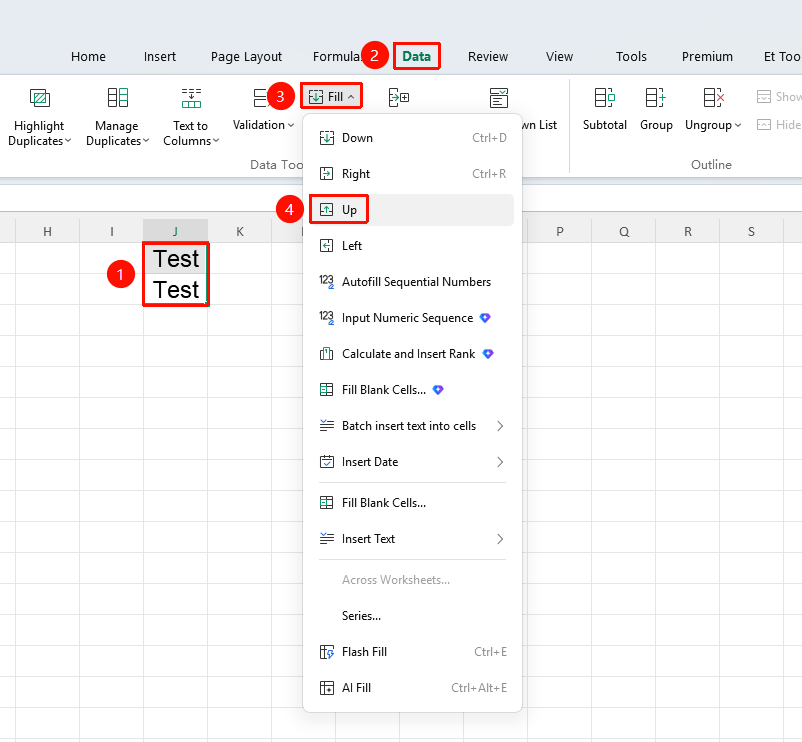Open the Fill dropdown button

click(x=331, y=96)
